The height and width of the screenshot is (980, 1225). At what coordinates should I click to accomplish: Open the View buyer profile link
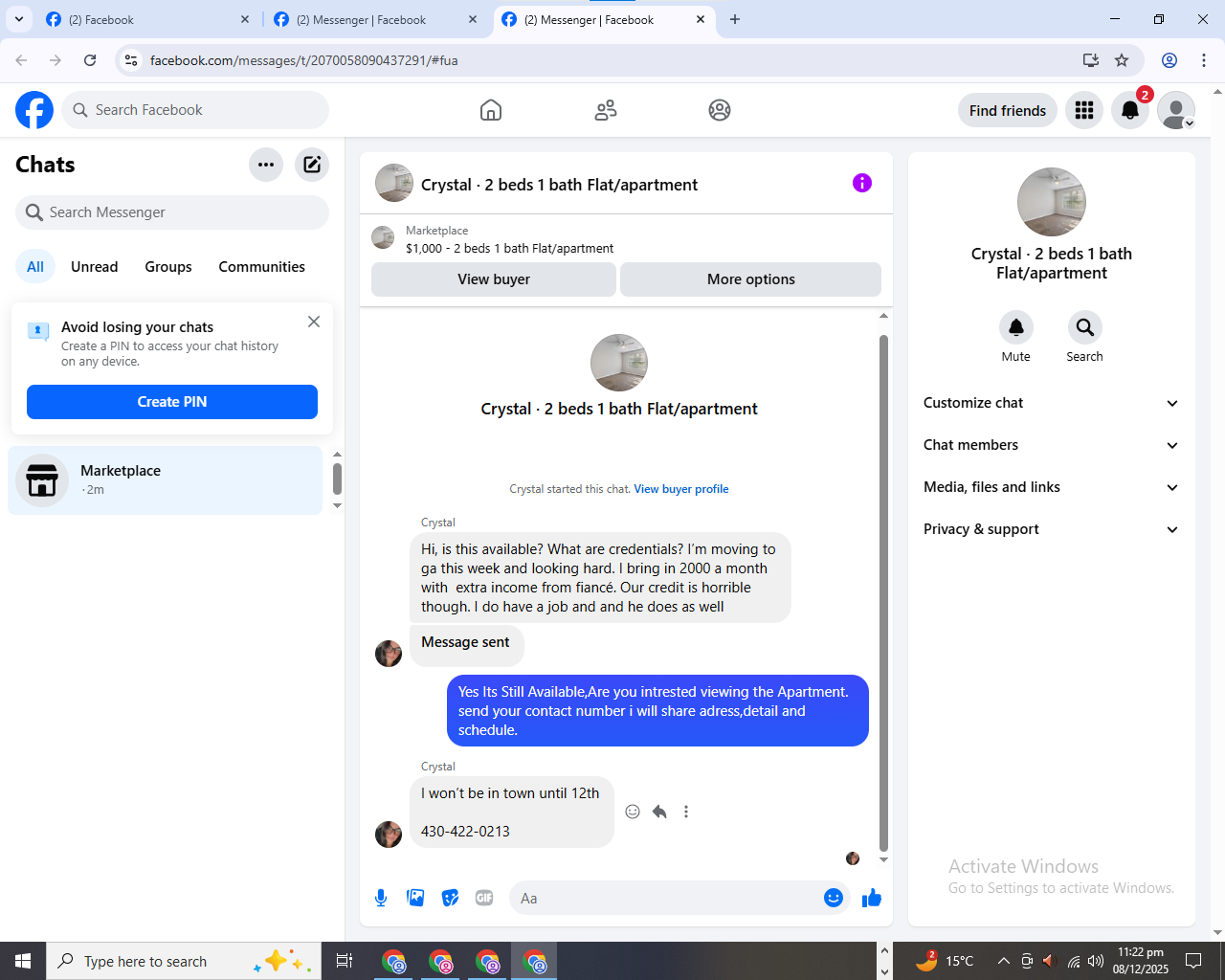coord(681,489)
